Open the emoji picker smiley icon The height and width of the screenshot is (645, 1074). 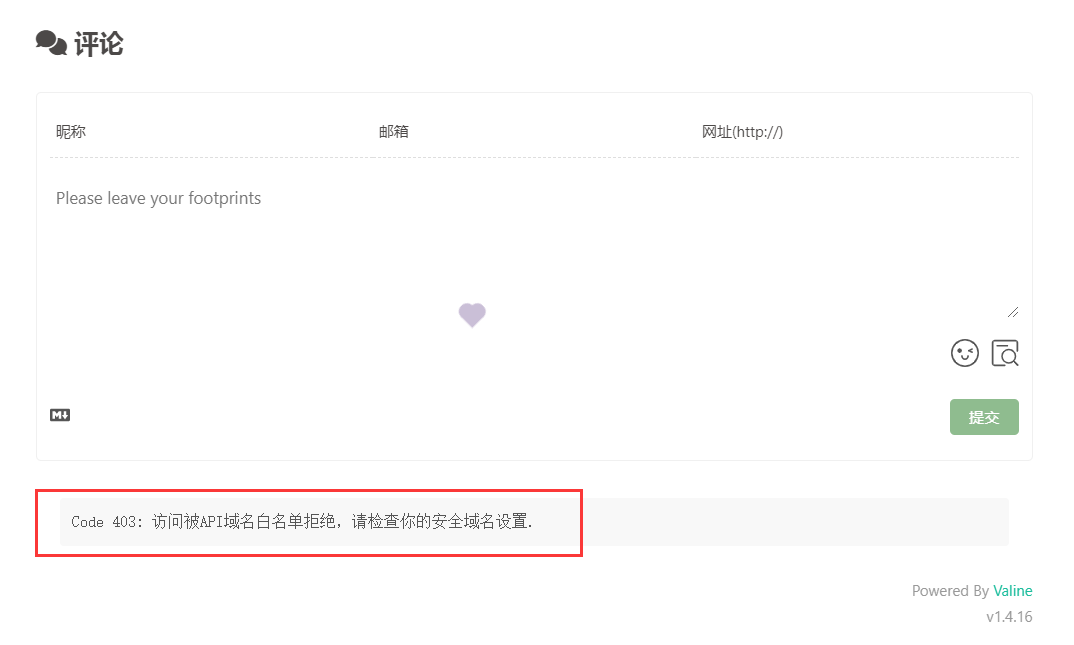click(964, 353)
